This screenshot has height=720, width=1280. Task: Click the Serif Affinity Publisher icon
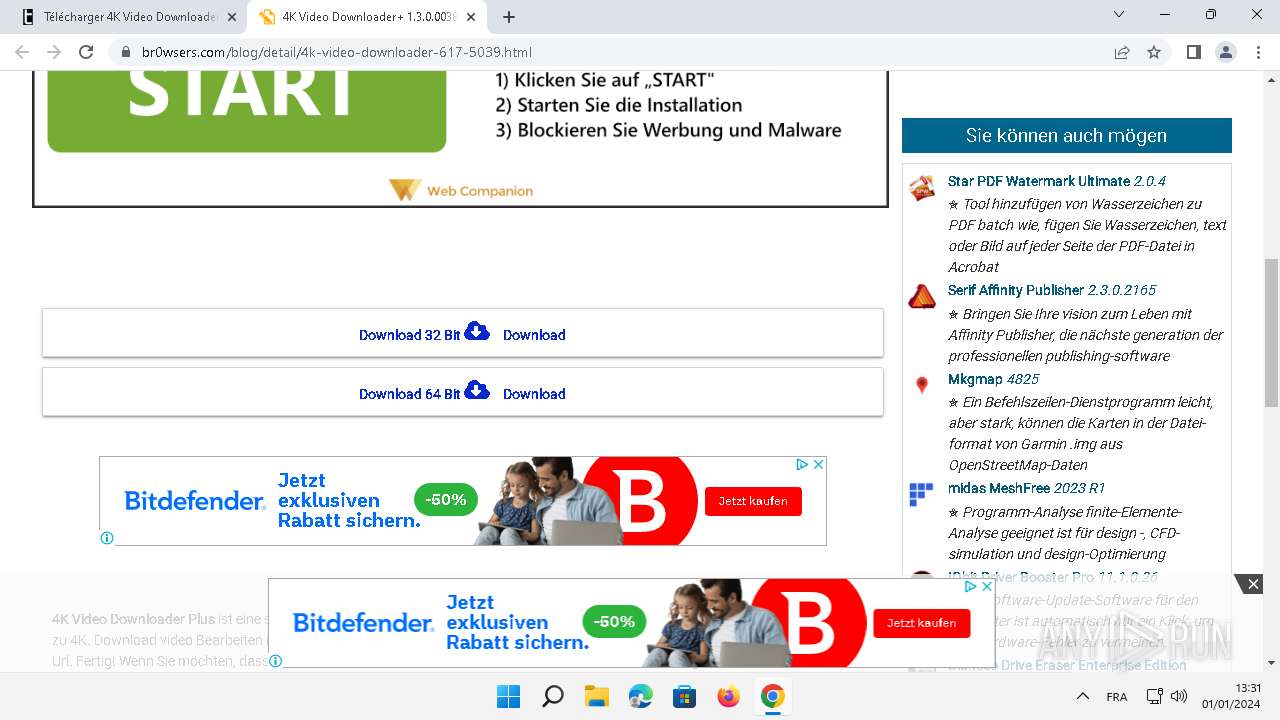pyautogui.click(x=922, y=296)
